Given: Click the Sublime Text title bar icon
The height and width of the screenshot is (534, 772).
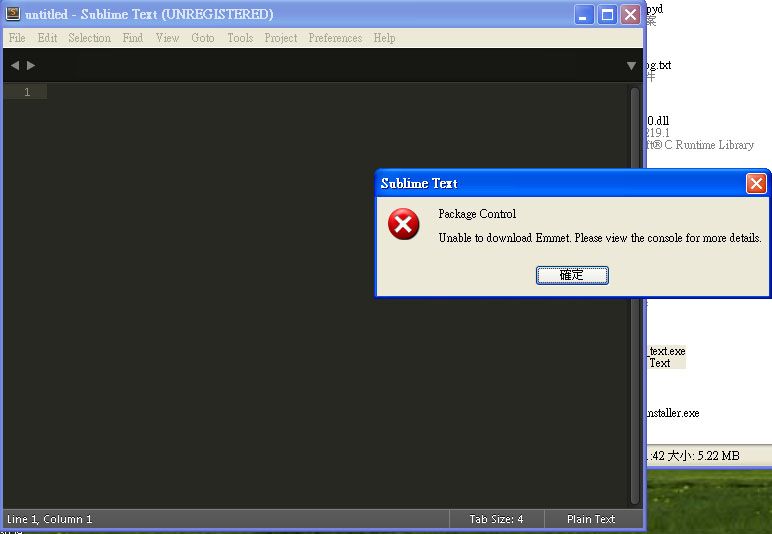Looking at the screenshot, I should [x=13, y=15].
